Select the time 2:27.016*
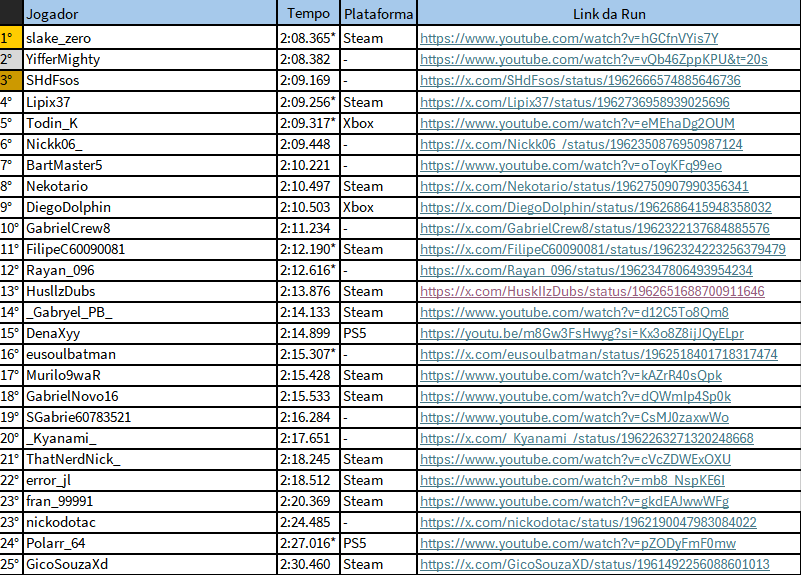This screenshot has height=575, width=801. pos(308,543)
